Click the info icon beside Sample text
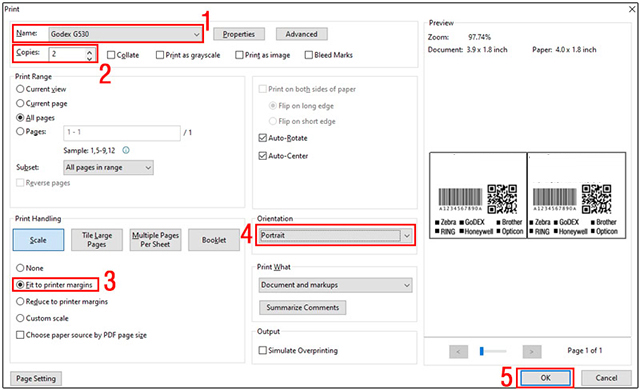The width and height of the screenshot is (640, 390). (126, 150)
